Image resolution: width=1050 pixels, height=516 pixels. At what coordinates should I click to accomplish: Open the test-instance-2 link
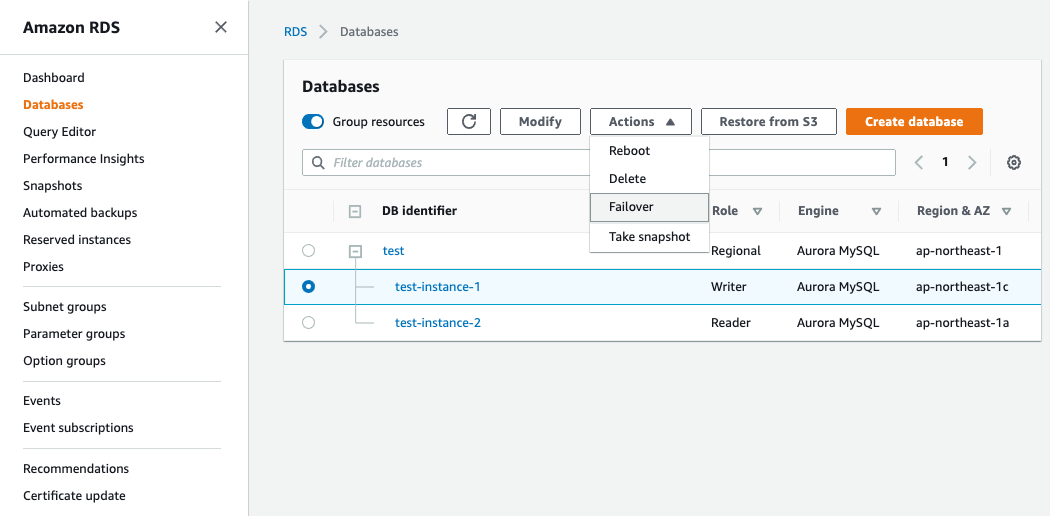click(437, 323)
